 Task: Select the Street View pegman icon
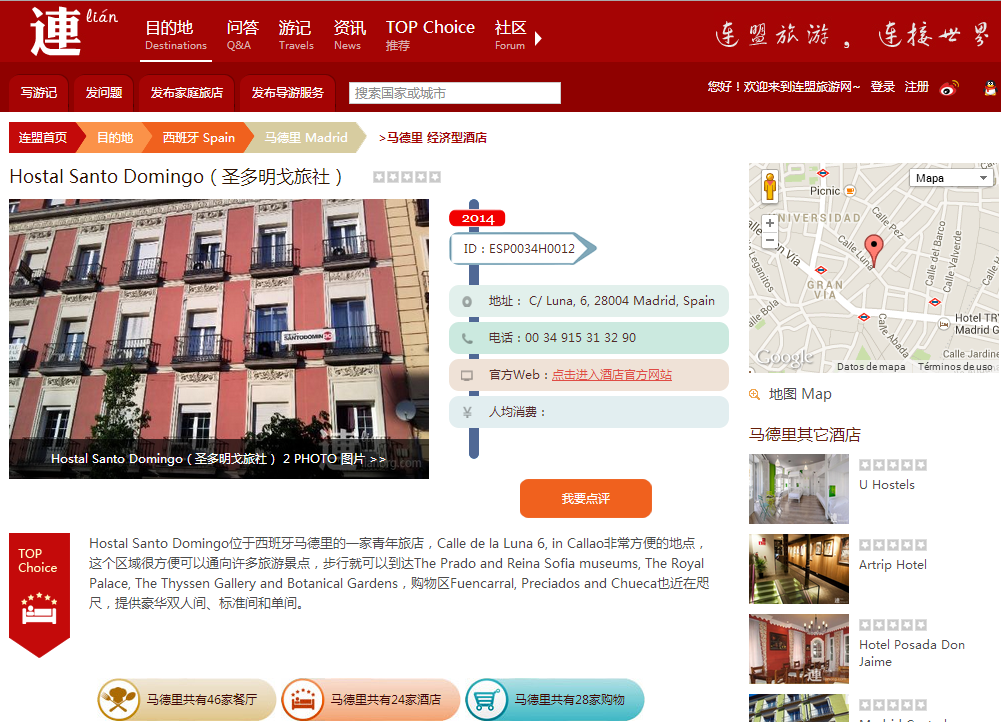pos(770,186)
